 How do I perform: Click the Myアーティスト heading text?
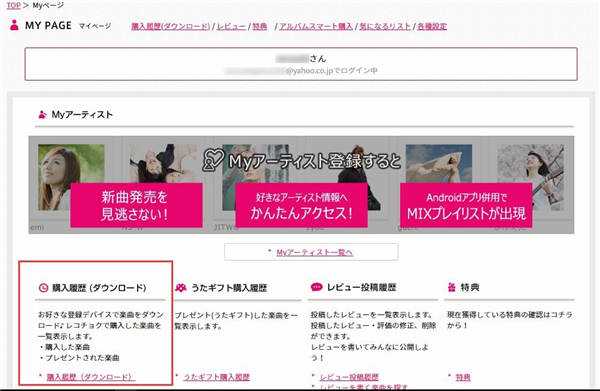82,114
